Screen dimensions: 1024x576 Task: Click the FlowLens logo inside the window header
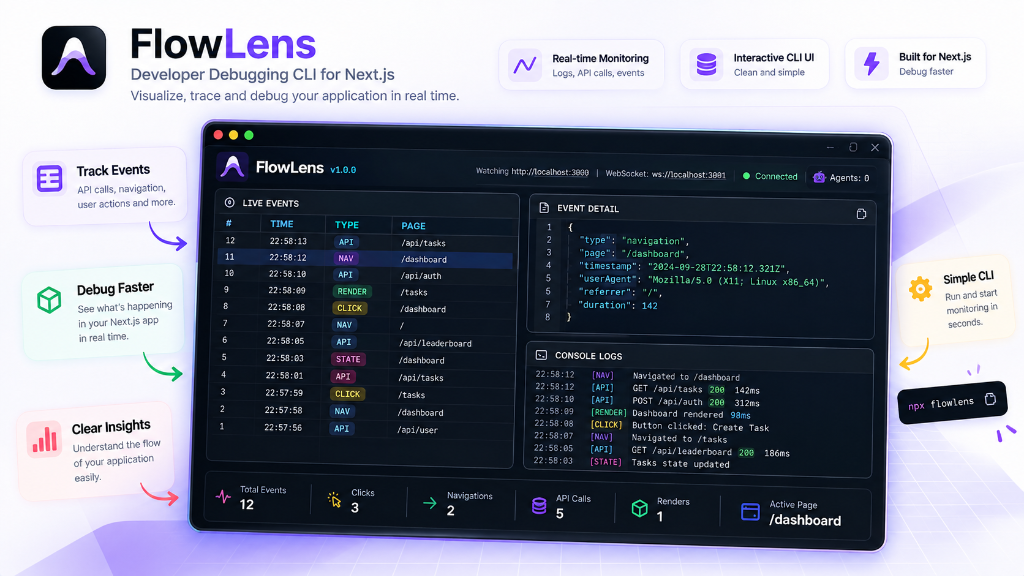coord(232,167)
